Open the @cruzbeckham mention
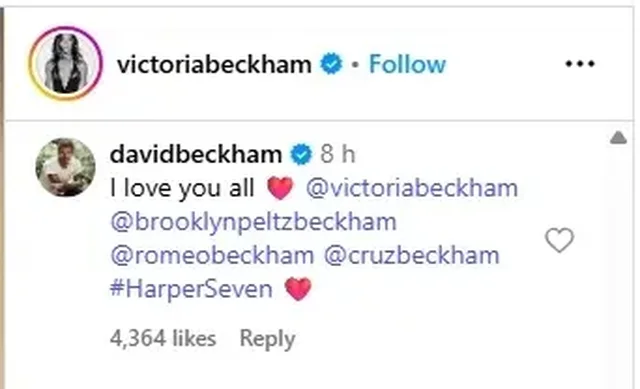Image resolution: width=640 pixels, height=389 pixels. (412, 256)
